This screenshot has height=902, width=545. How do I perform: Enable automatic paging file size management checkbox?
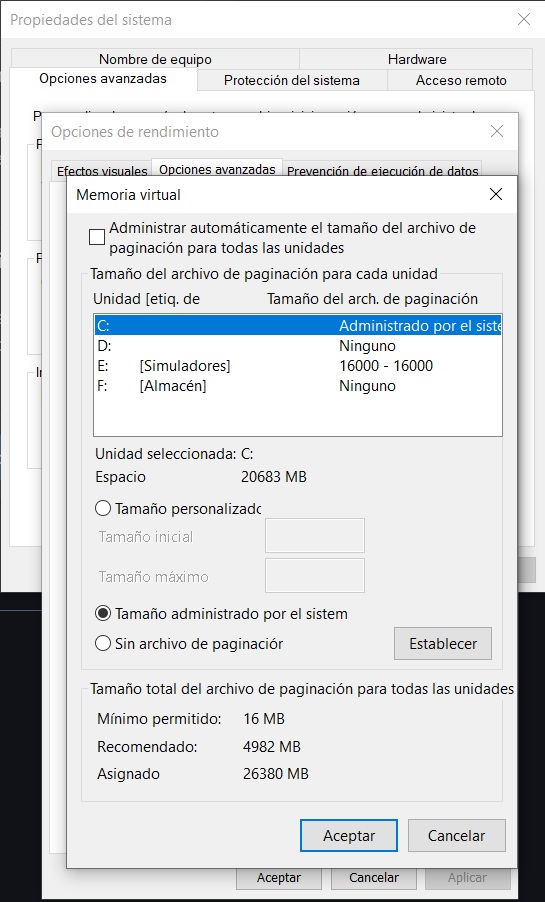[x=97, y=238]
